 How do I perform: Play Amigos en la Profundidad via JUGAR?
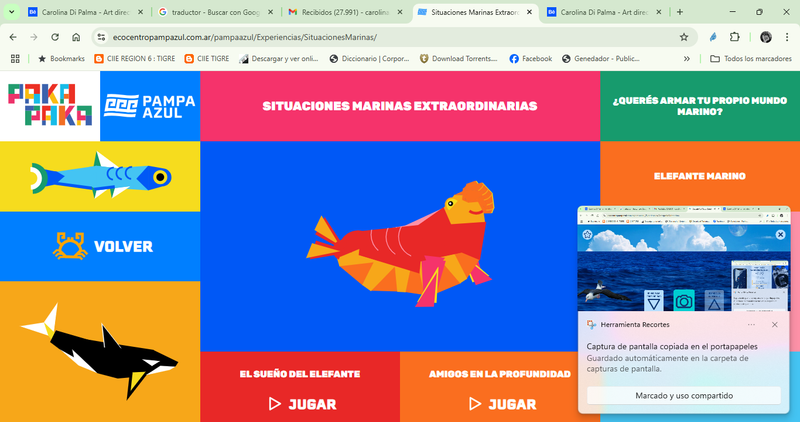click(x=502, y=404)
